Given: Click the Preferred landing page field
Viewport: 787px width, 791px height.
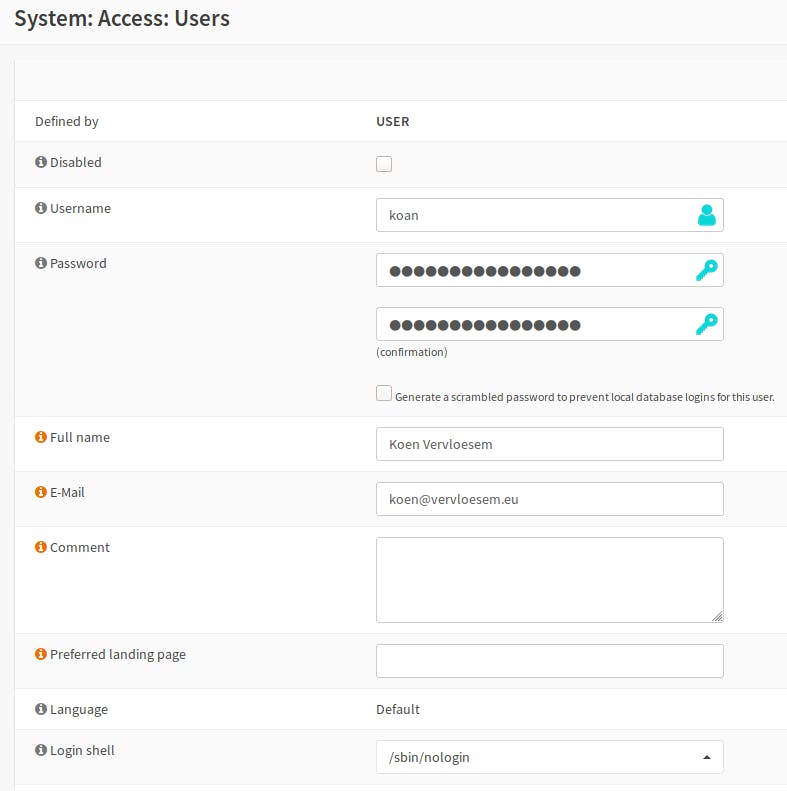Looking at the screenshot, I should (549, 661).
